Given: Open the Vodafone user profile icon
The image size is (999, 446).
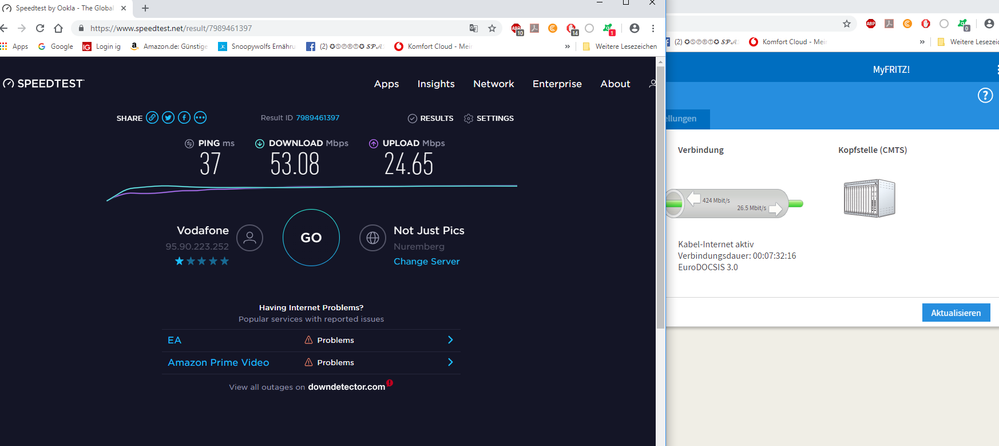Looking at the screenshot, I should [x=250, y=238].
